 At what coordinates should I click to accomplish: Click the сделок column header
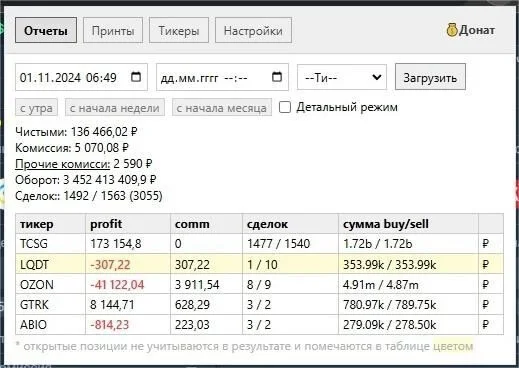pos(290,224)
